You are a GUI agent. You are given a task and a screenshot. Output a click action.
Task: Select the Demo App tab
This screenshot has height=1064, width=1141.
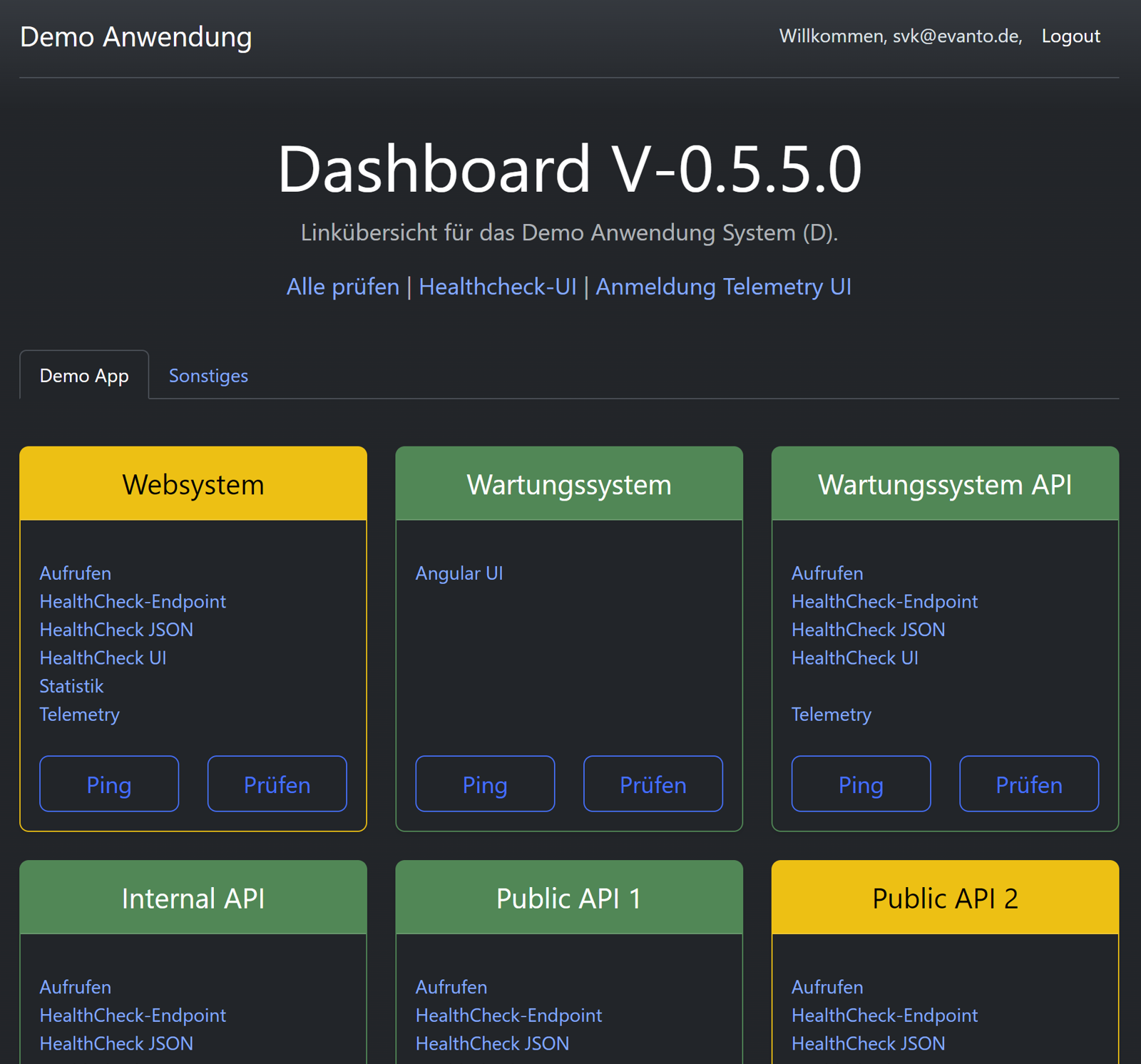[84, 376]
